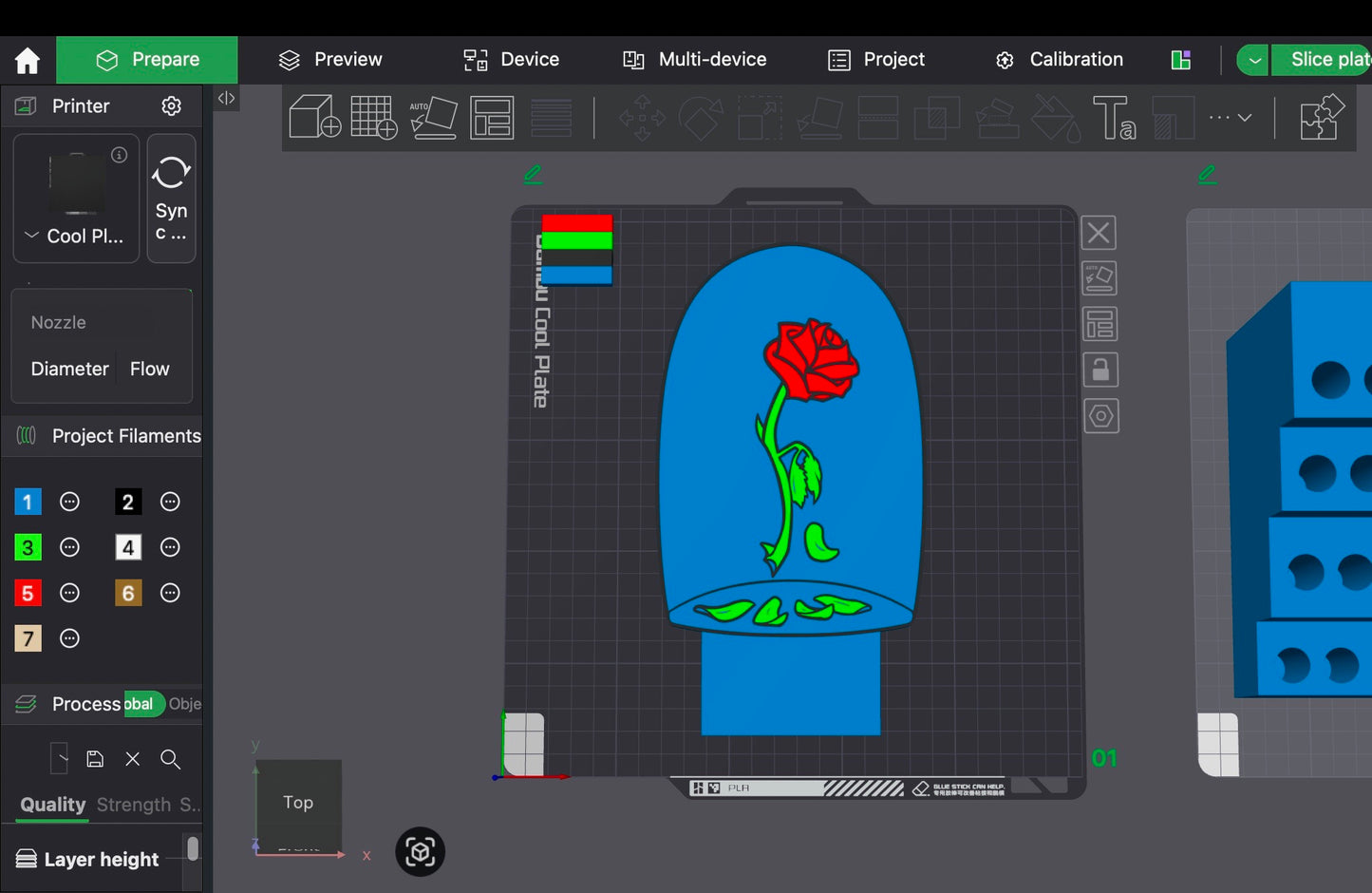
Task: Open options for filament 2
Action: (170, 502)
